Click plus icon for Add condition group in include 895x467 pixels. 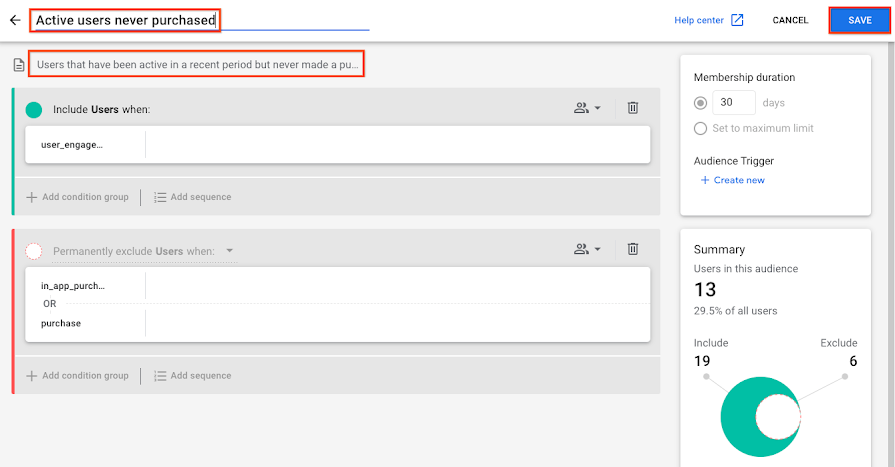[31, 197]
